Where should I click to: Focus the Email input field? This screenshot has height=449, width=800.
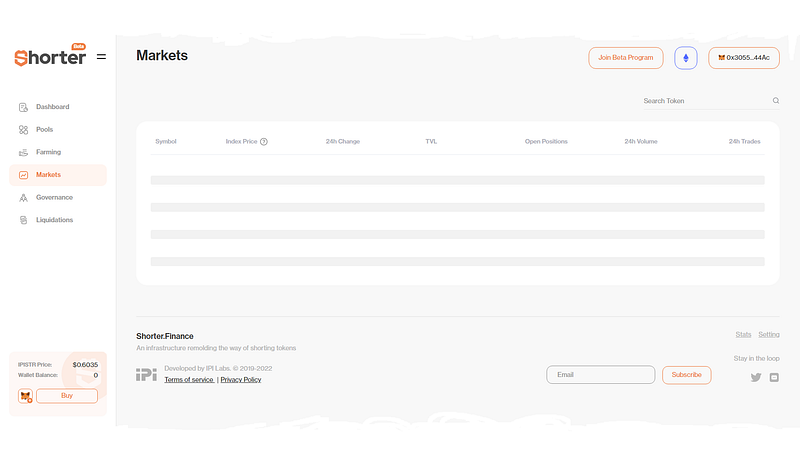click(601, 375)
